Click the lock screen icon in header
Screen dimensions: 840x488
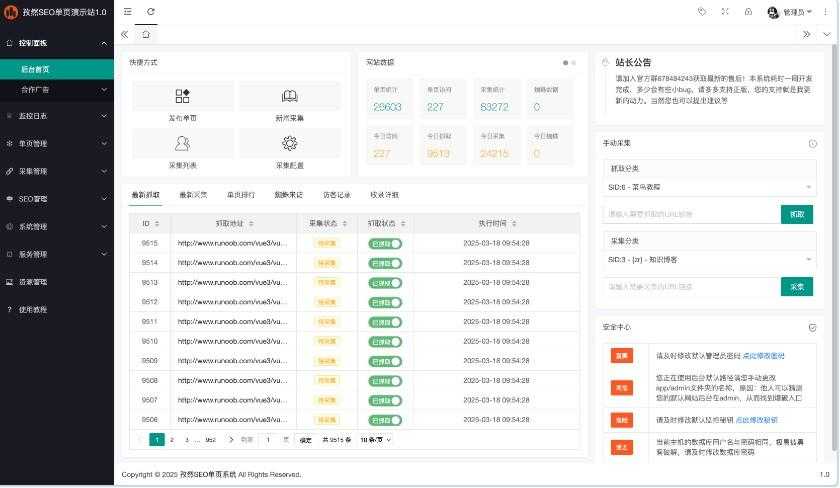[x=748, y=12]
